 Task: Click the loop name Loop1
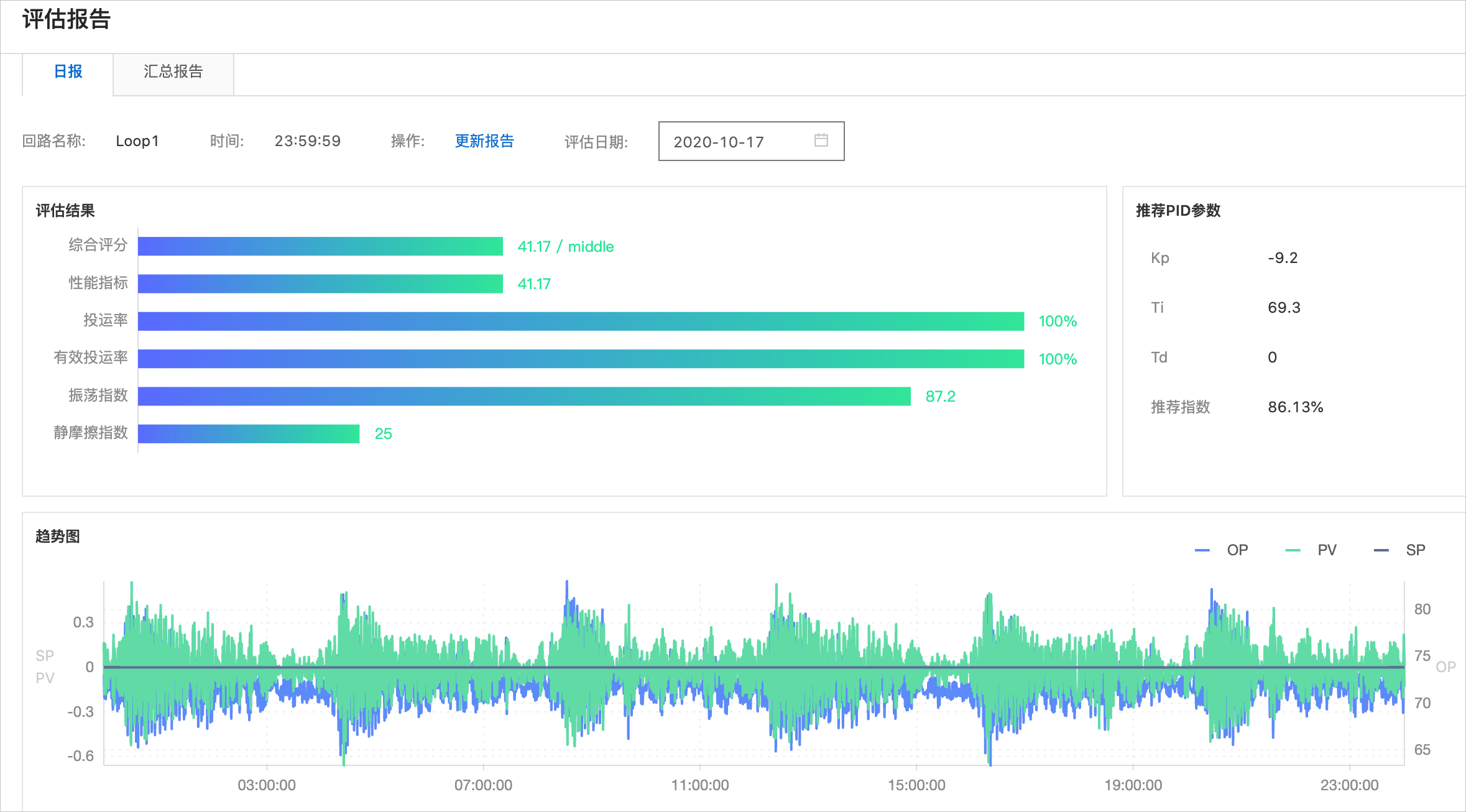137,141
